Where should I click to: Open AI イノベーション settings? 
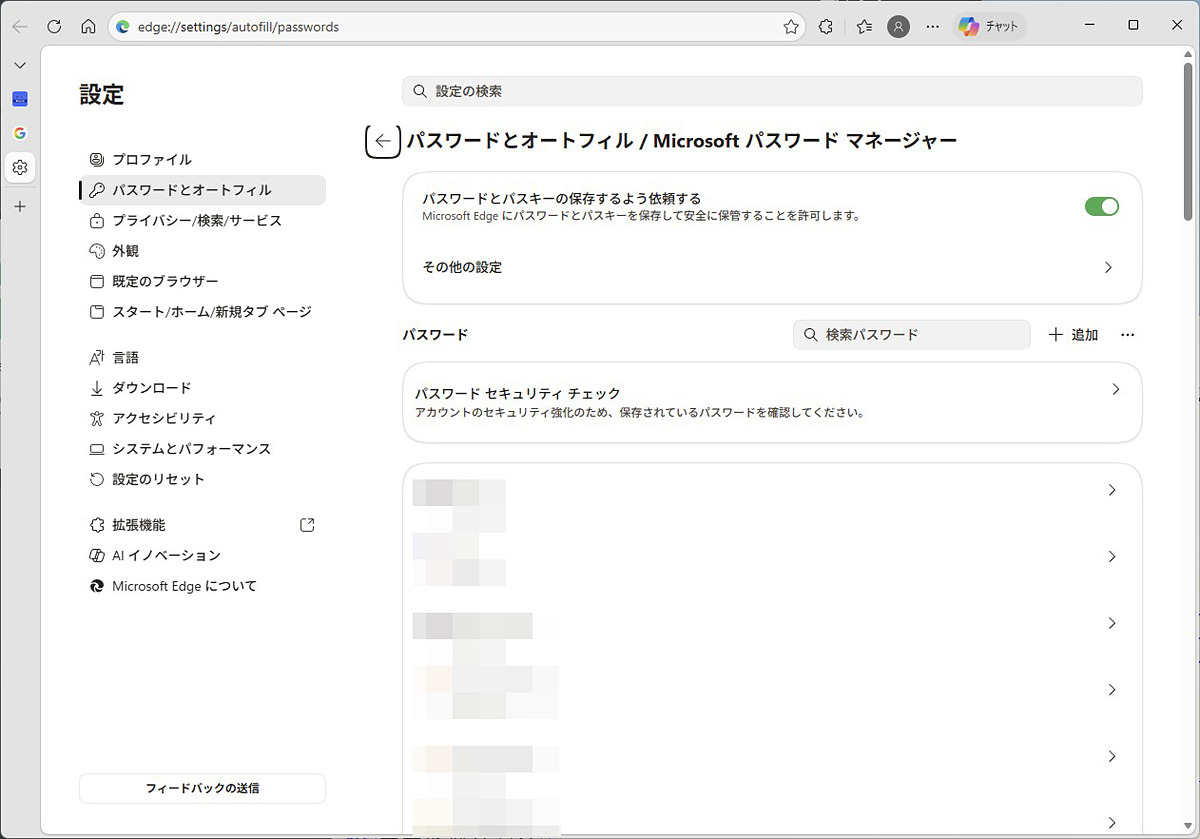click(202, 555)
